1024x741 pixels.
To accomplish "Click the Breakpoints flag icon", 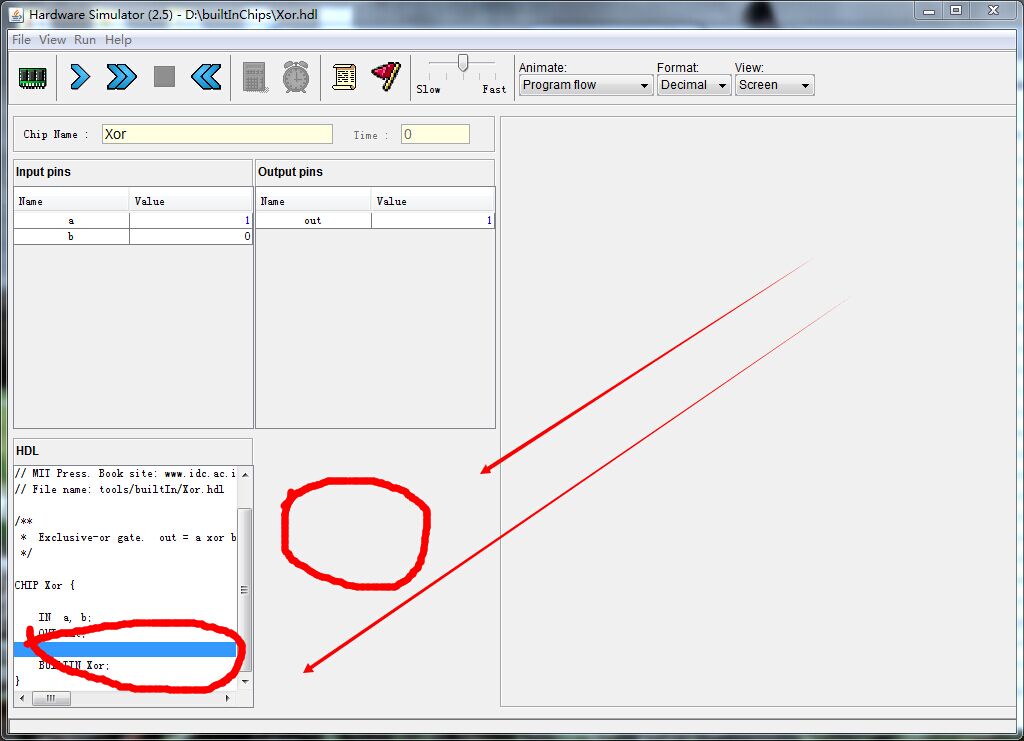I will click(386, 77).
